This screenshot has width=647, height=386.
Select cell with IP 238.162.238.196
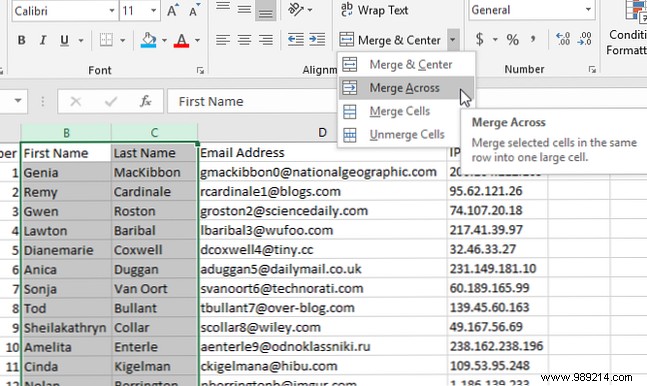point(497,346)
